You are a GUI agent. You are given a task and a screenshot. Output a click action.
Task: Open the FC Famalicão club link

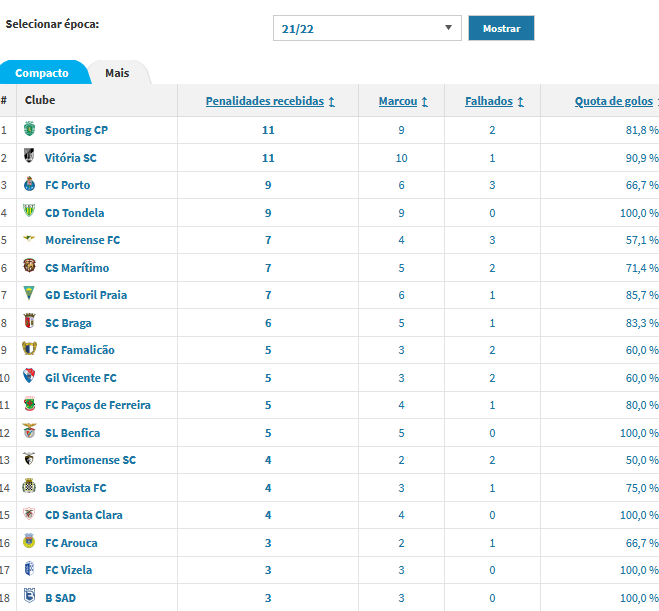[80, 350]
